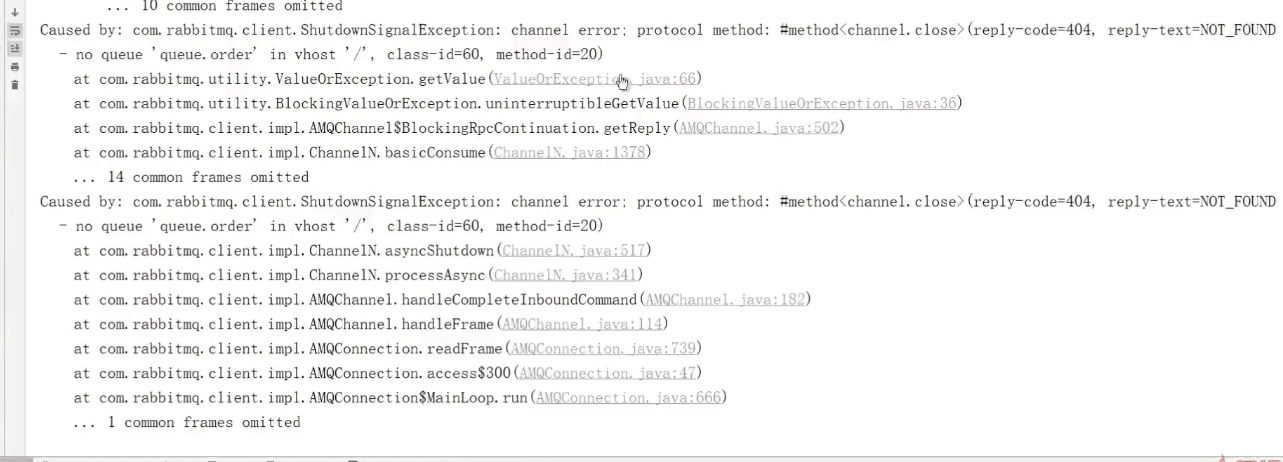Expand the '14 common frames omitted' fold
The height and width of the screenshot is (462, 1283).
click(x=191, y=177)
